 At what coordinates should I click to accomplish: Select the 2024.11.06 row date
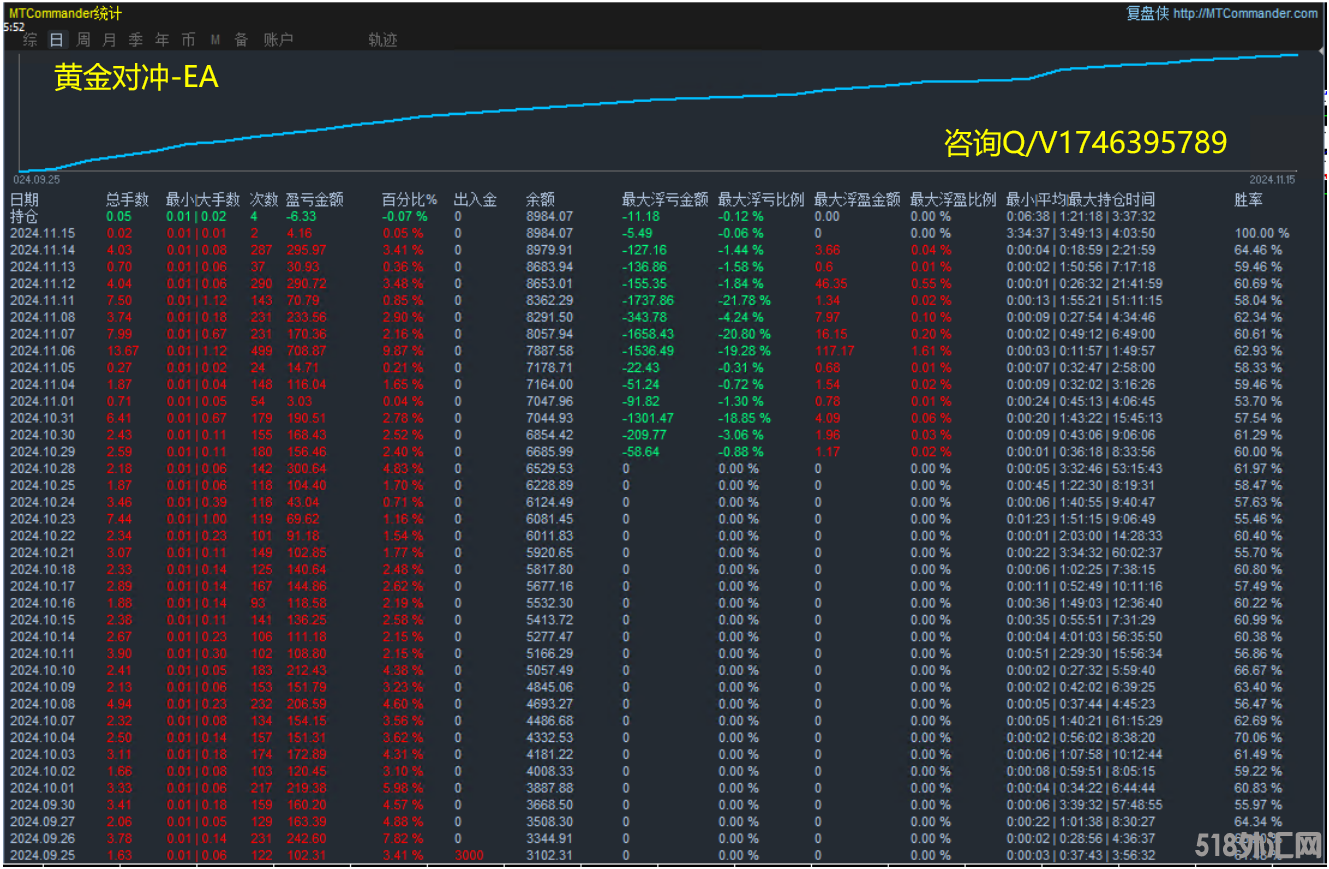tap(42, 351)
